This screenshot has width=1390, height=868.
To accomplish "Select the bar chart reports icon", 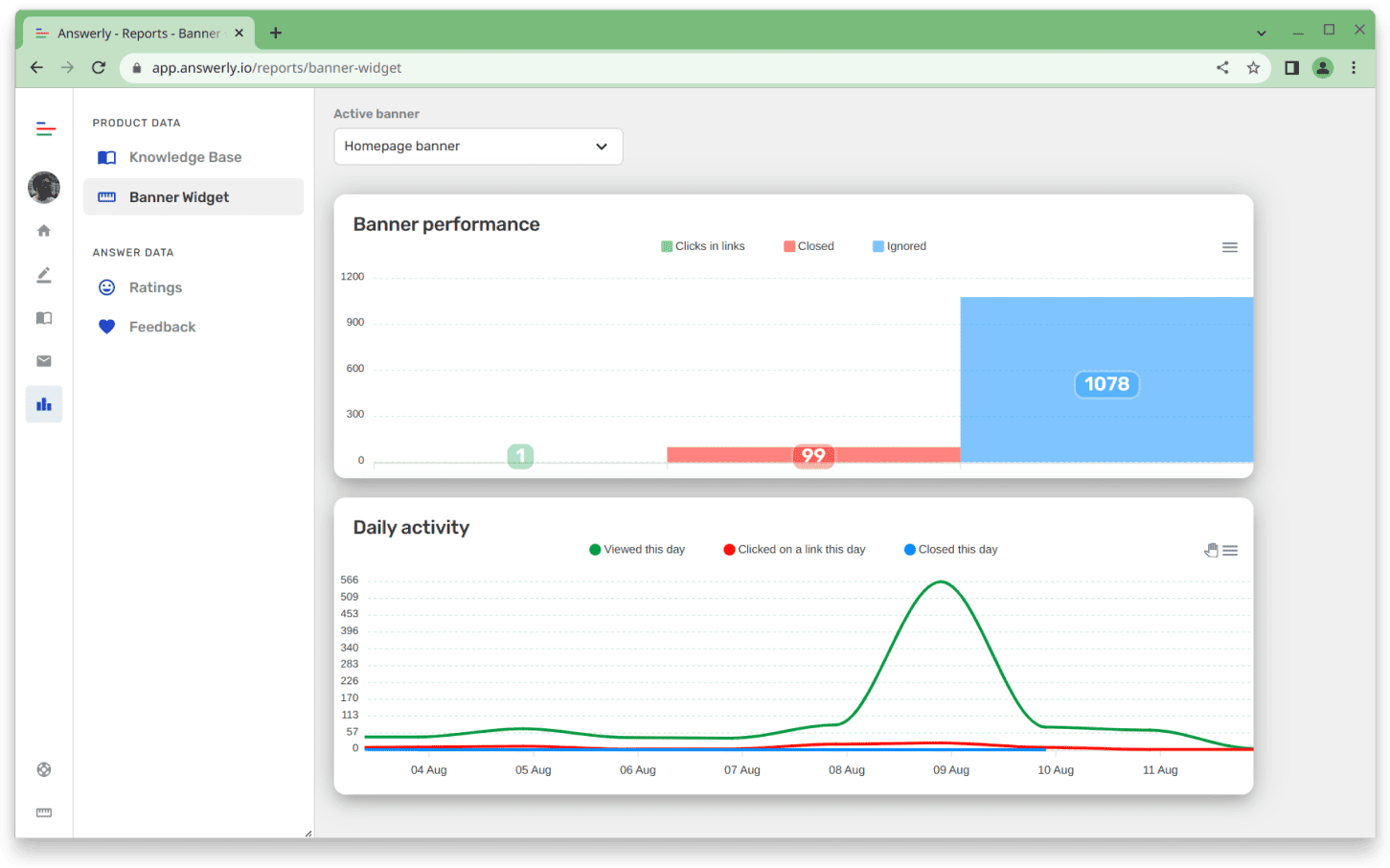I will pyautogui.click(x=44, y=404).
